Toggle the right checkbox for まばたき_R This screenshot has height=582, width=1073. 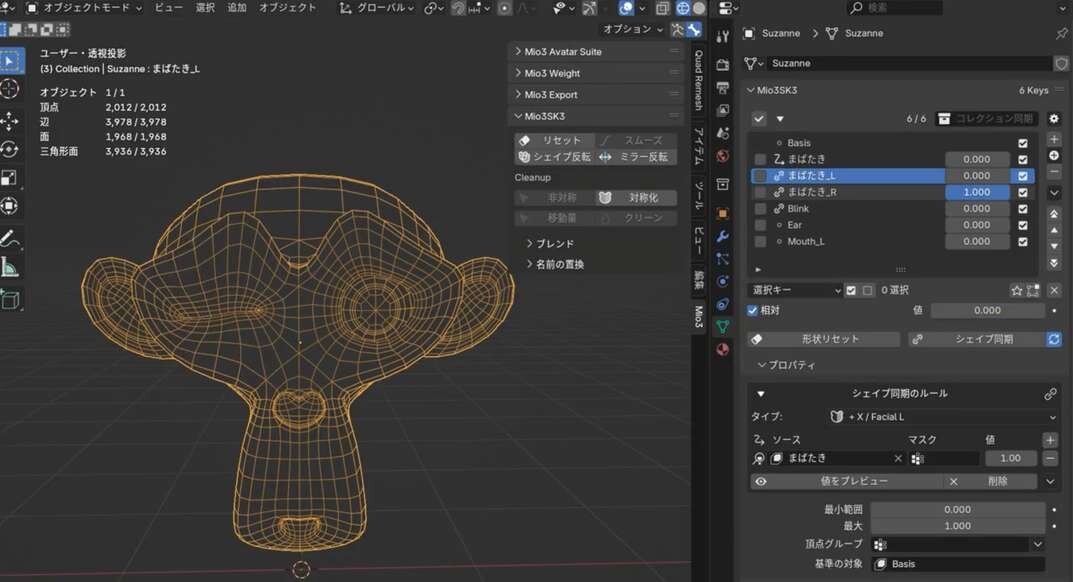(1022, 192)
